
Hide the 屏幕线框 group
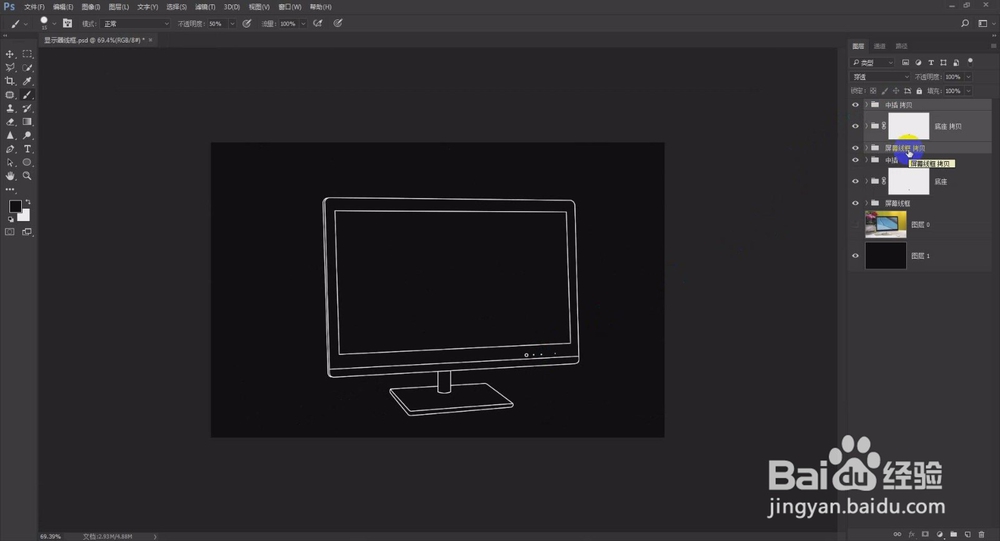855,203
